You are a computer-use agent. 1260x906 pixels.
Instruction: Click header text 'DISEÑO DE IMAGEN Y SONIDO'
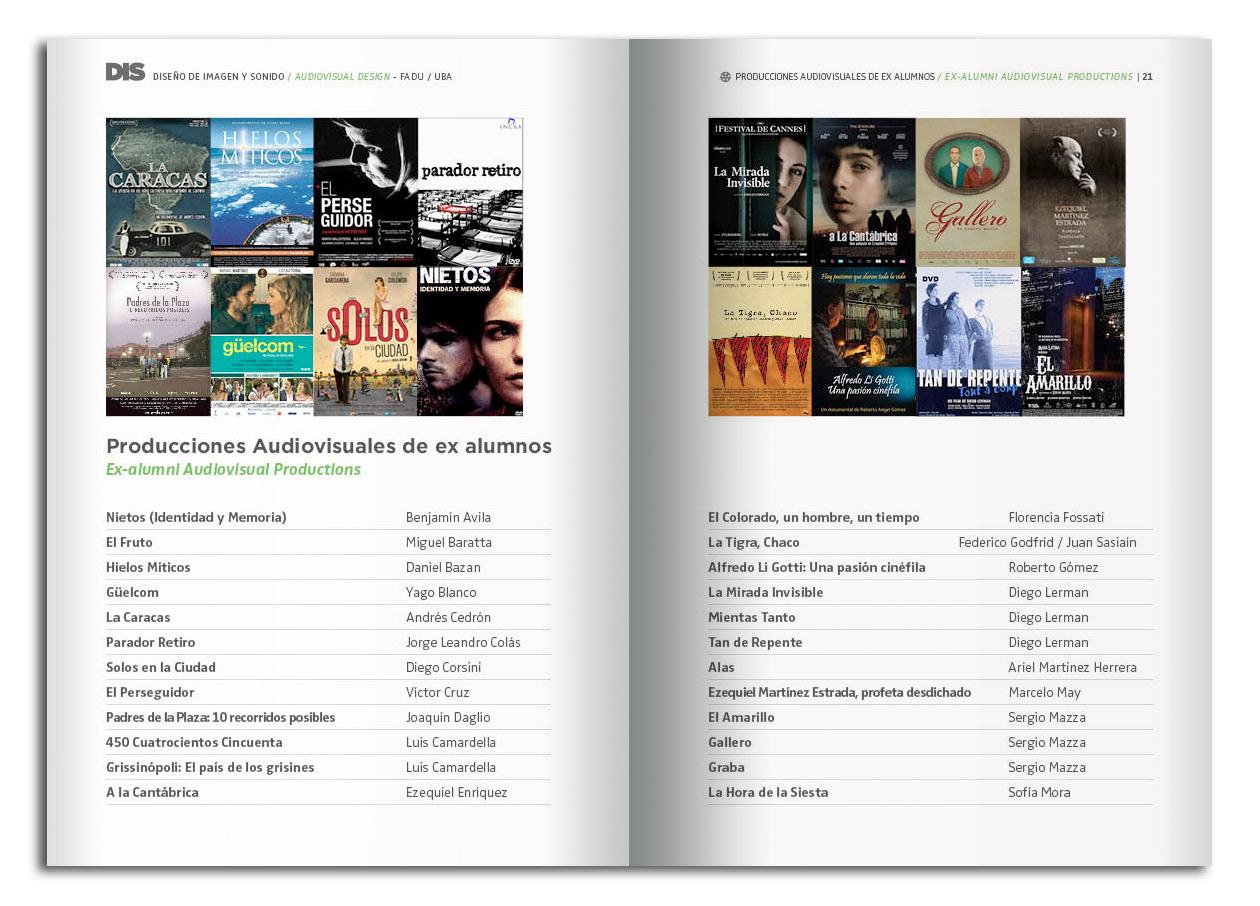point(218,77)
